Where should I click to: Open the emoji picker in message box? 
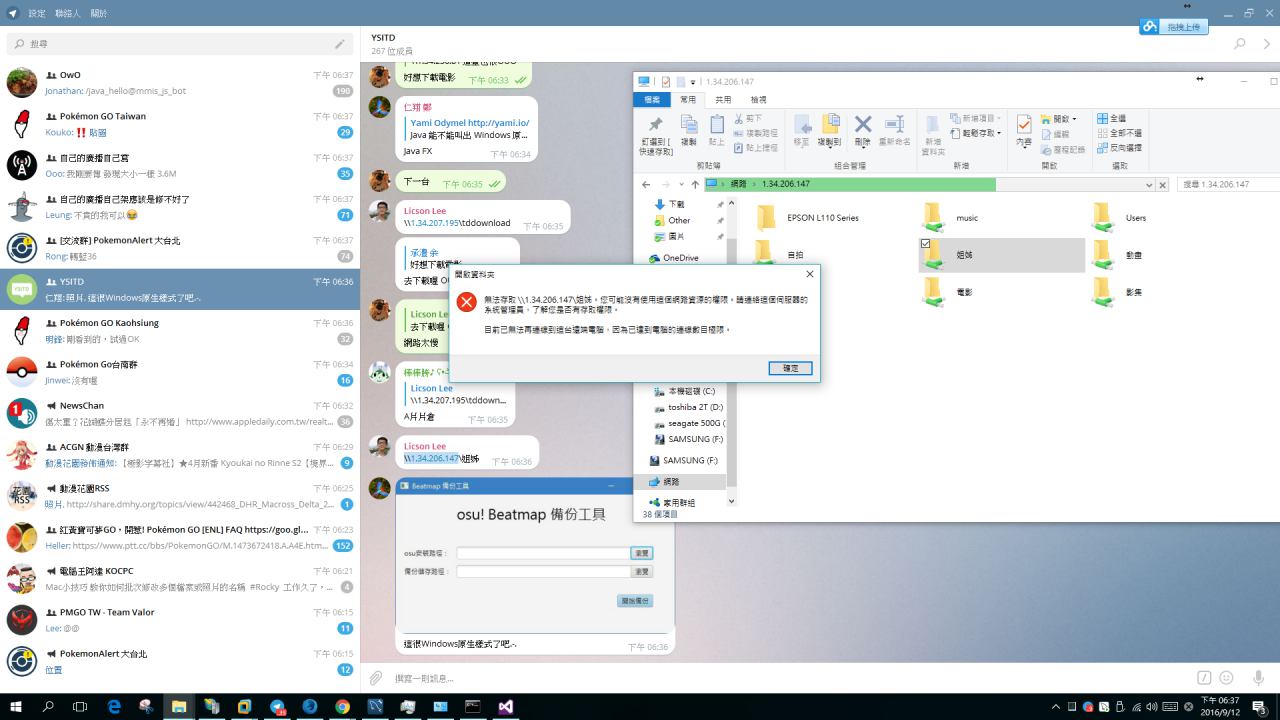click(1226, 678)
